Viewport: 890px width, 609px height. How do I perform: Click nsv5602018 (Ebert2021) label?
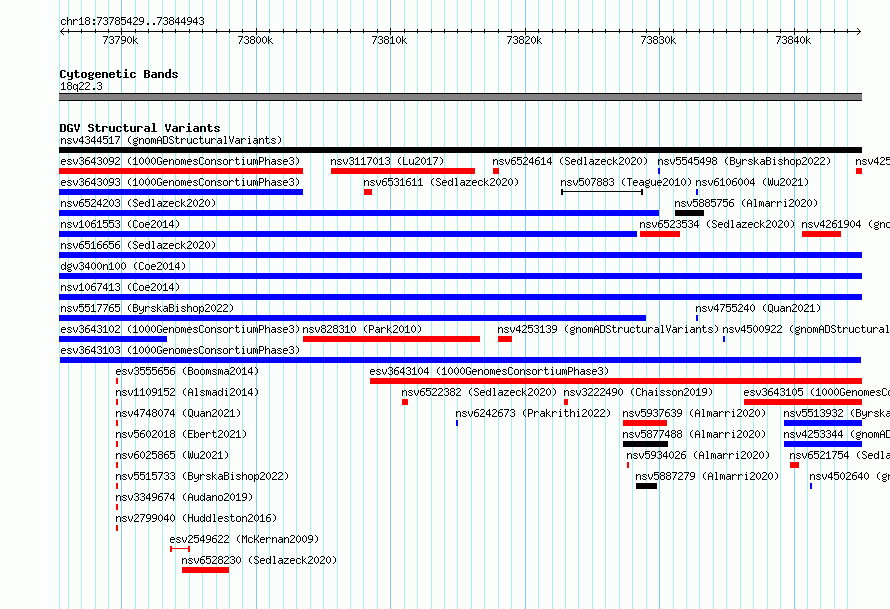click(x=181, y=434)
